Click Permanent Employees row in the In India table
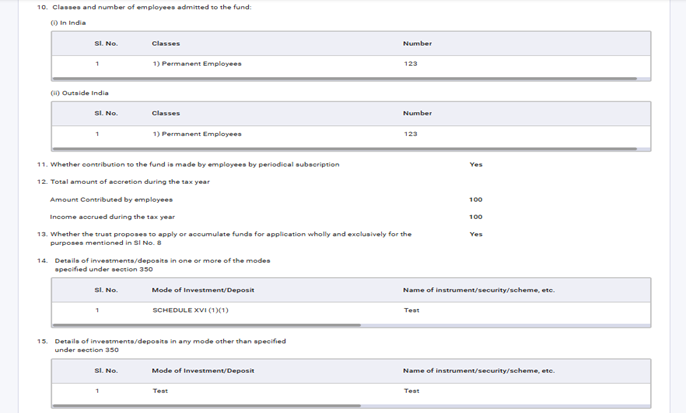The height and width of the screenshot is (413, 686). click(x=197, y=64)
